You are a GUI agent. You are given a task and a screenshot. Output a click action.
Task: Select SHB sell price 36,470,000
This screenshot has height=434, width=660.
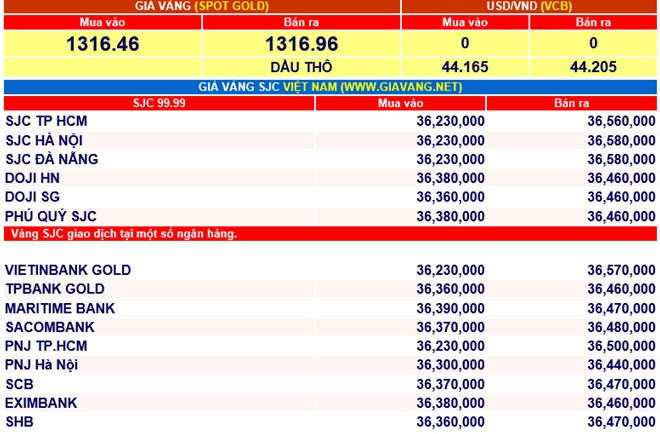[x=621, y=421]
